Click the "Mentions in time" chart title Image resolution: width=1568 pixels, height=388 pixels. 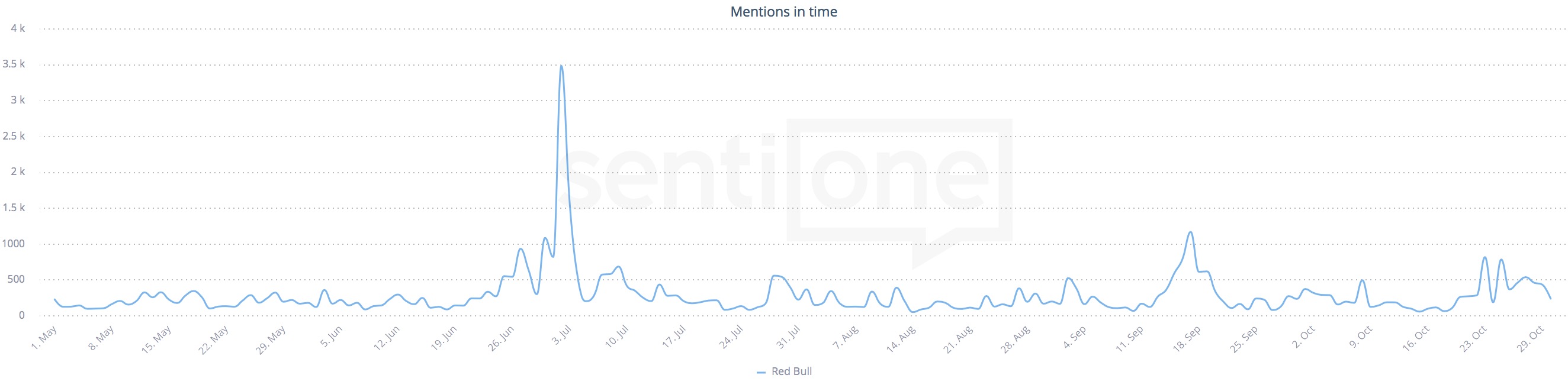point(783,12)
